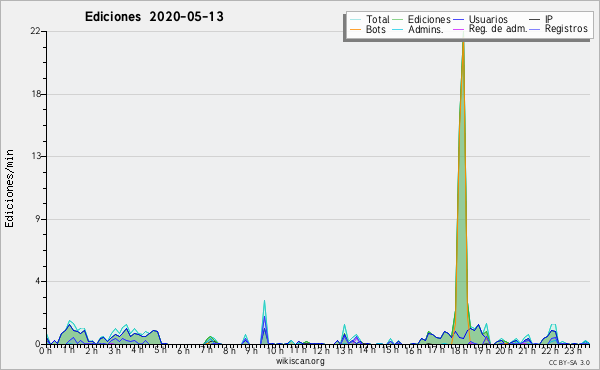Click the y-axis value 13
This screenshot has width=600, height=370.
(36, 156)
